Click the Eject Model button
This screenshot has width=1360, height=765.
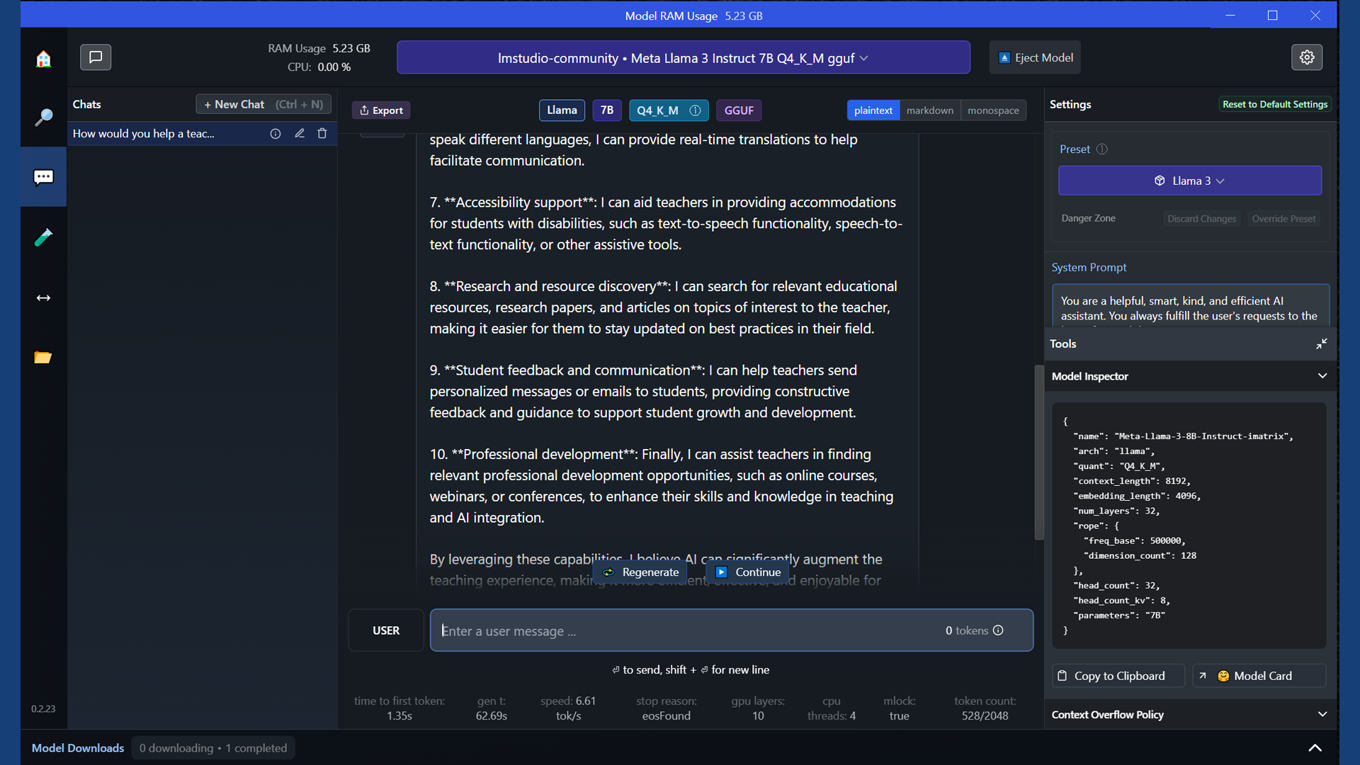(1035, 58)
